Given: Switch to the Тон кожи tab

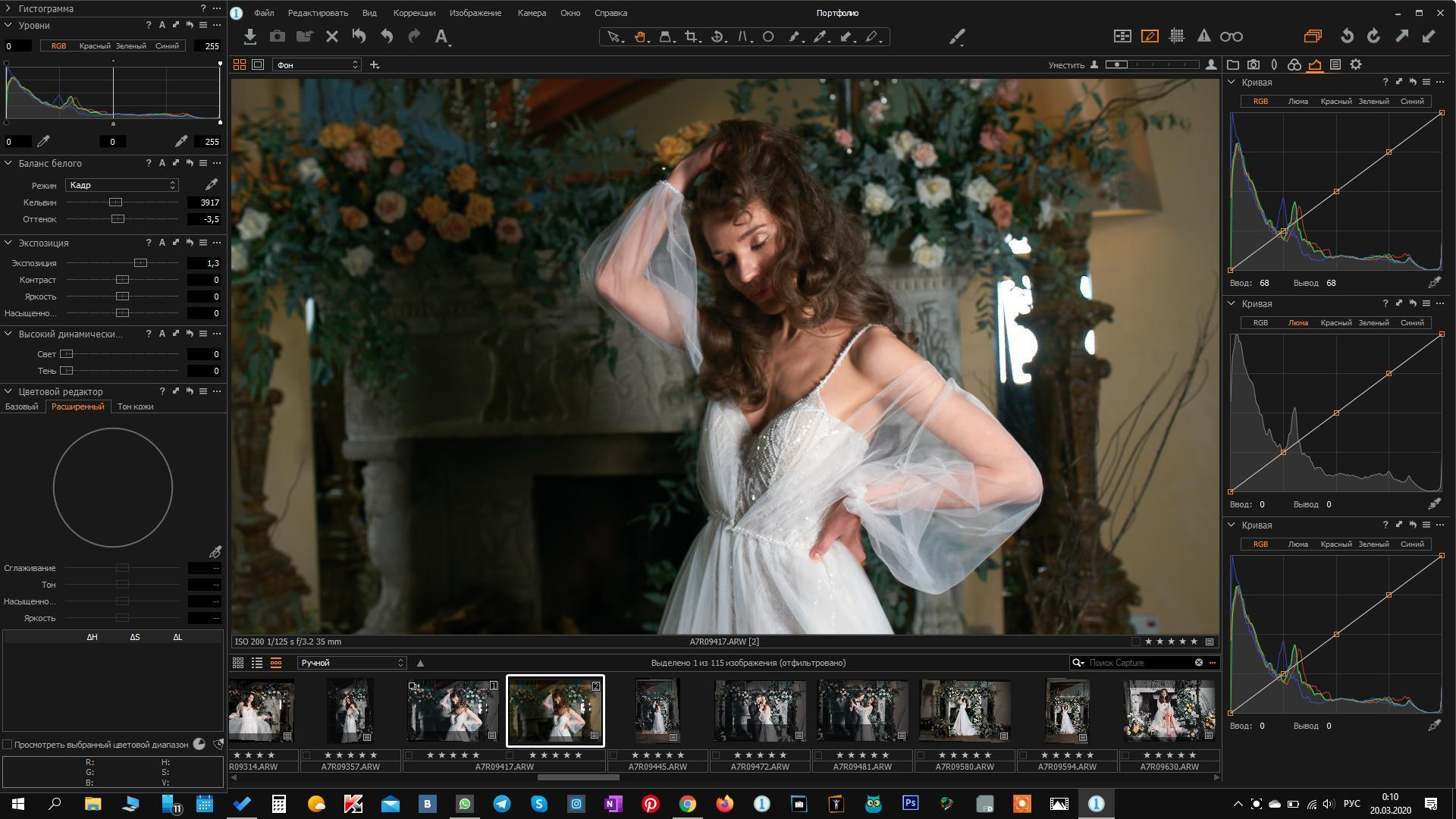Looking at the screenshot, I should 135,406.
